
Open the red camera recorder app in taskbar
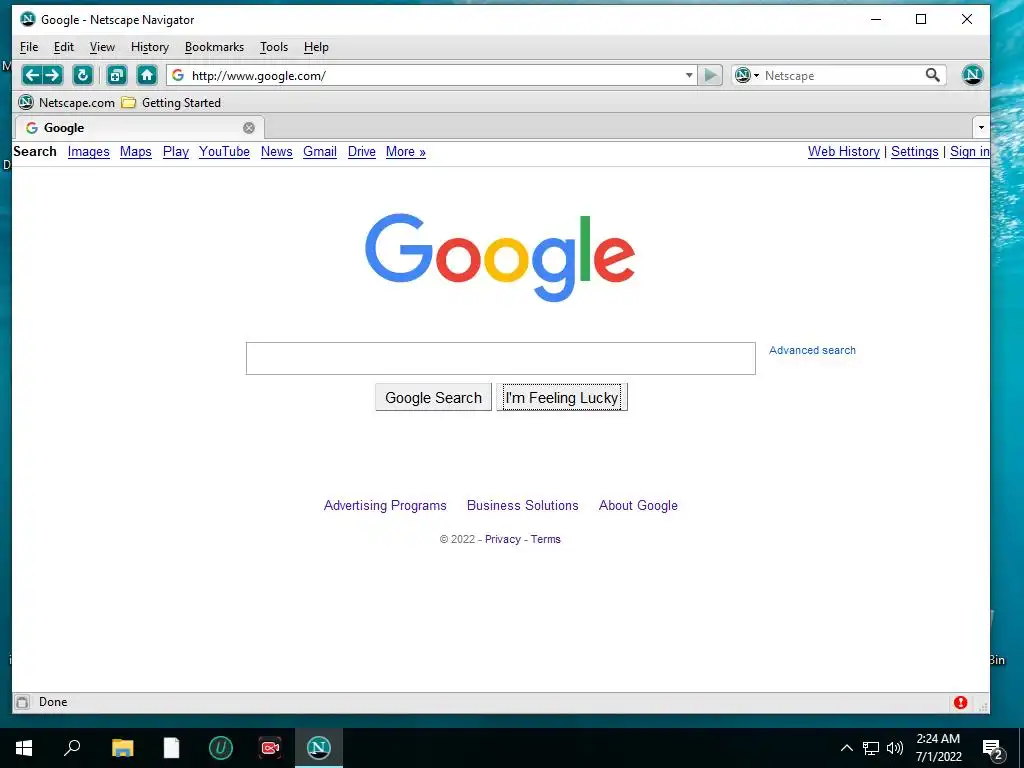coord(270,748)
